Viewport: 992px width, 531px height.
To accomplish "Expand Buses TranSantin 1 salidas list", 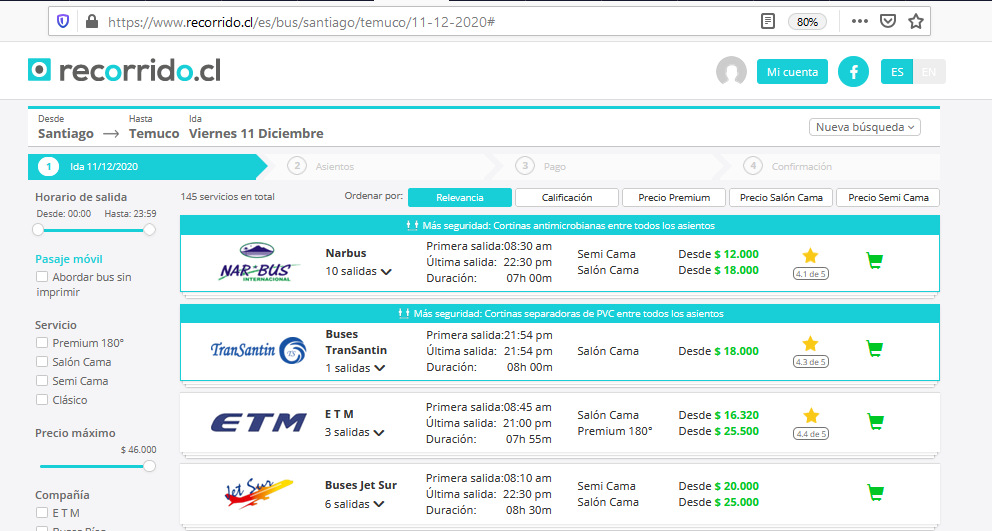I will click(355, 368).
